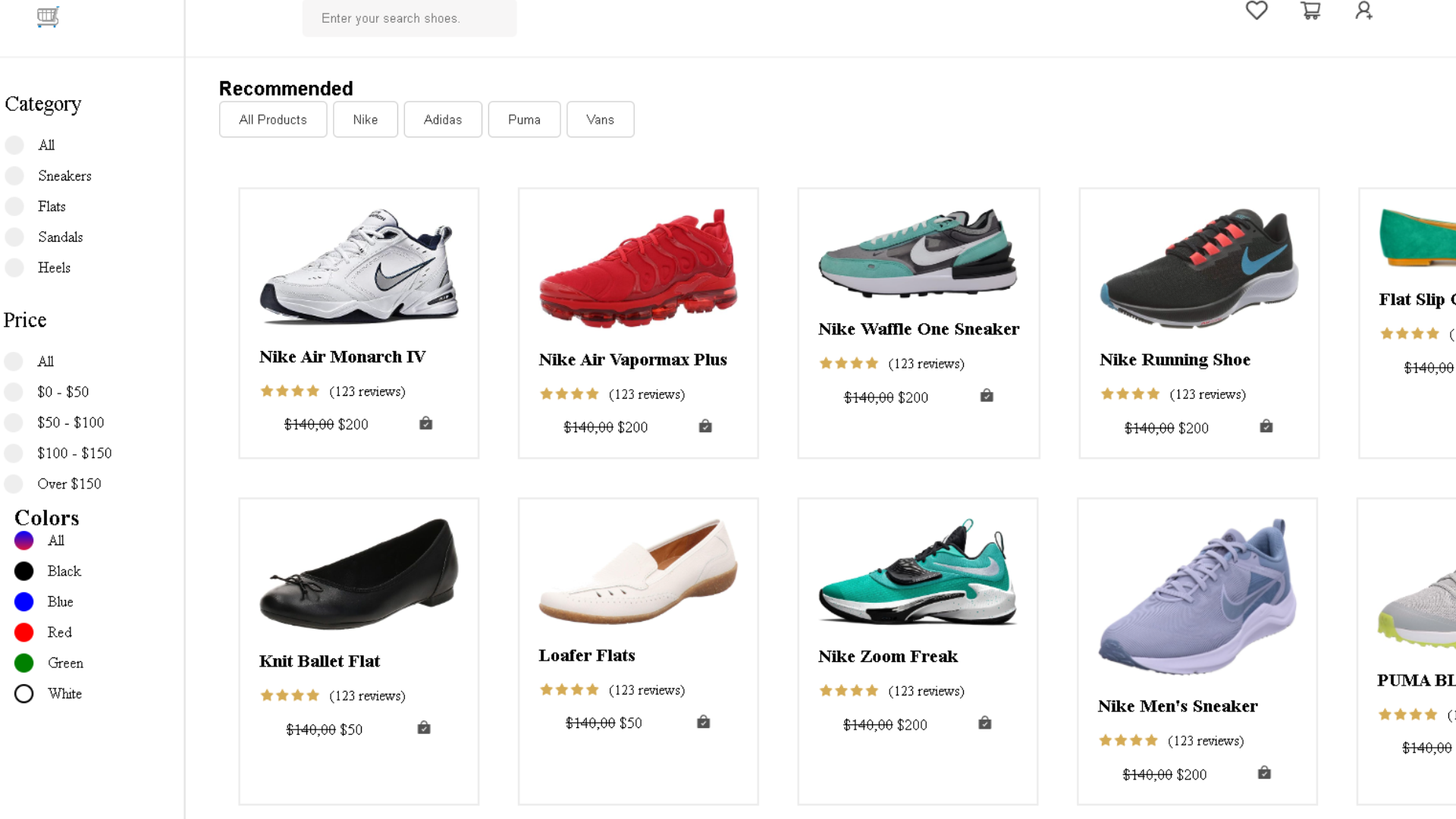Click star rating of Nike Air Monarch IV

click(290, 391)
